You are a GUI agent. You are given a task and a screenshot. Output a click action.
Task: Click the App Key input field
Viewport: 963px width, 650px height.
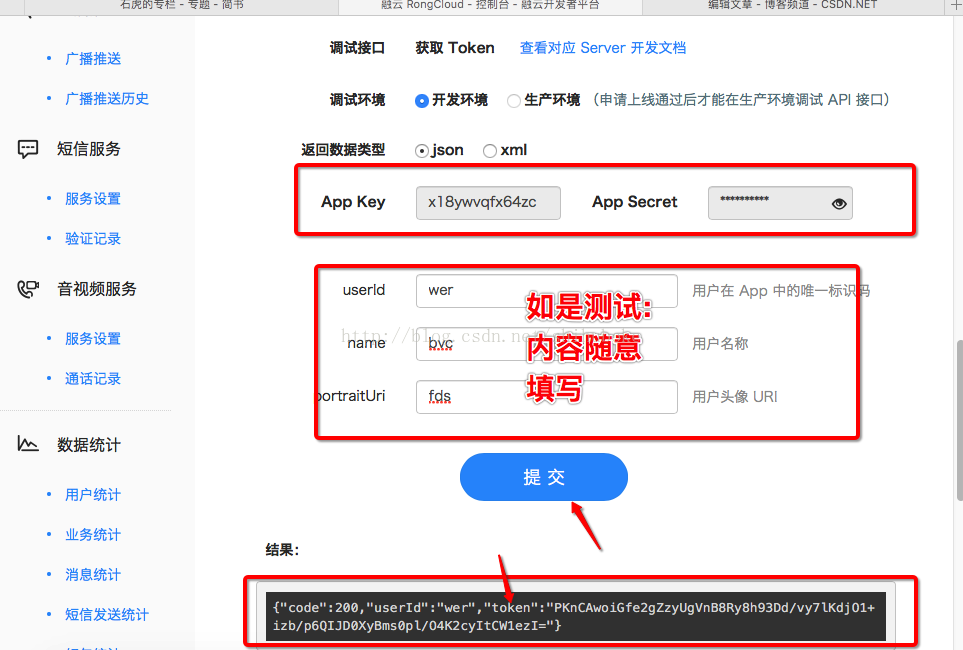488,203
